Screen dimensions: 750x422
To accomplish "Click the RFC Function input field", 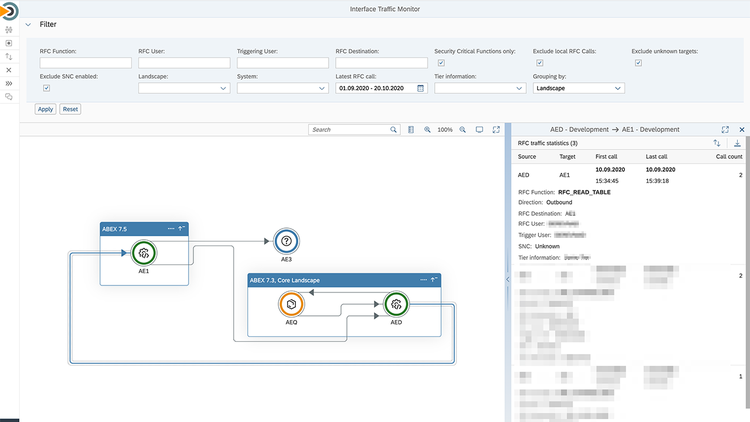I will point(86,63).
